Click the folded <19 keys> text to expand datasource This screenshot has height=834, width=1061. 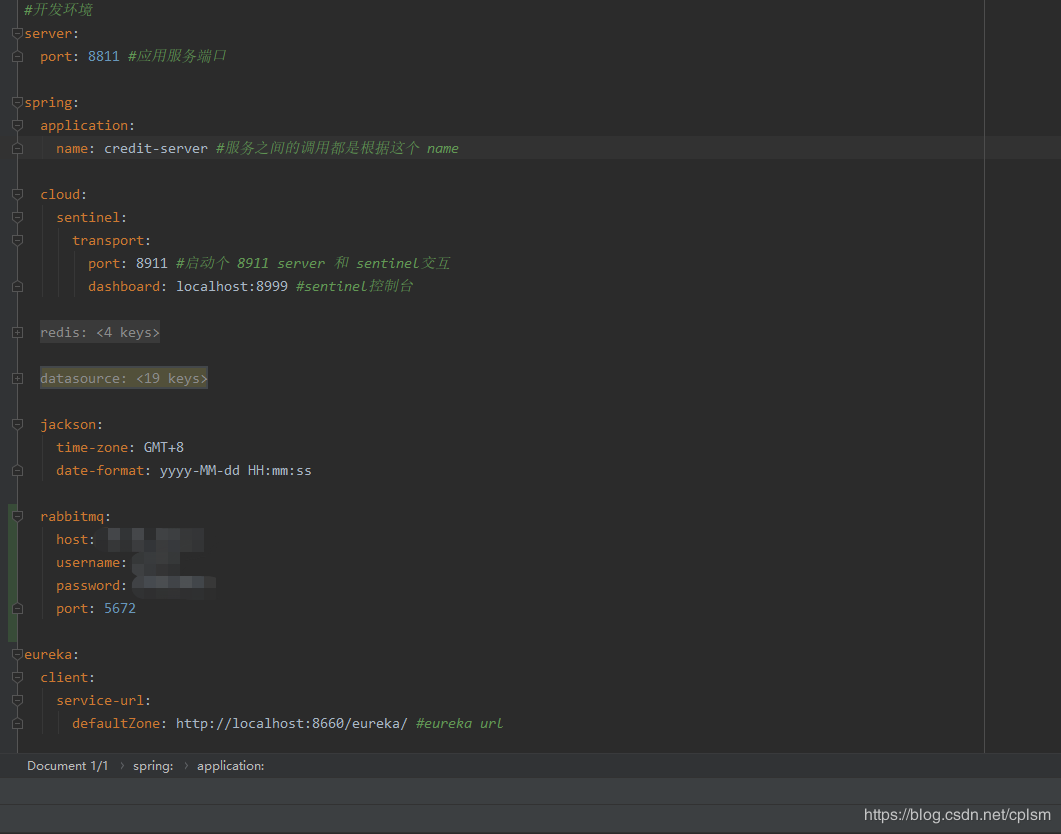[x=170, y=378]
